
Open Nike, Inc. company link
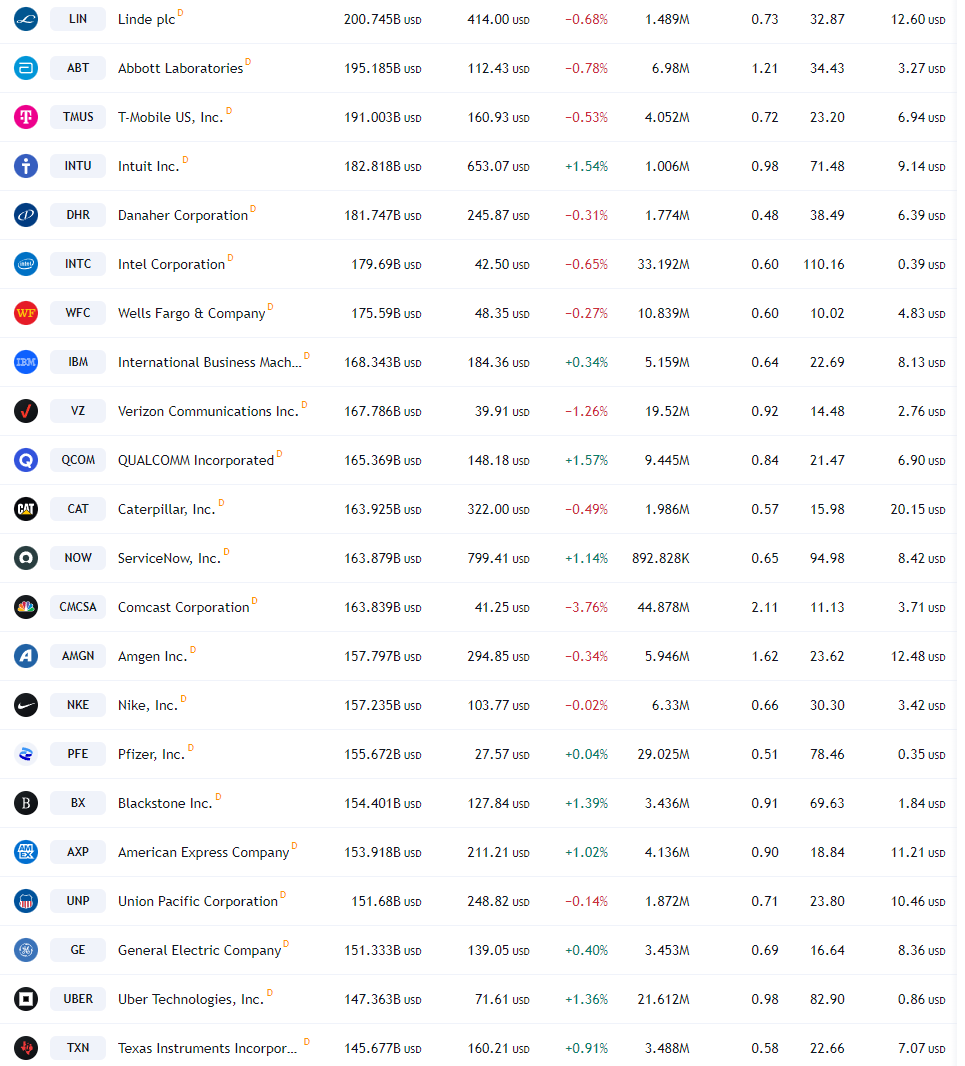coord(148,705)
